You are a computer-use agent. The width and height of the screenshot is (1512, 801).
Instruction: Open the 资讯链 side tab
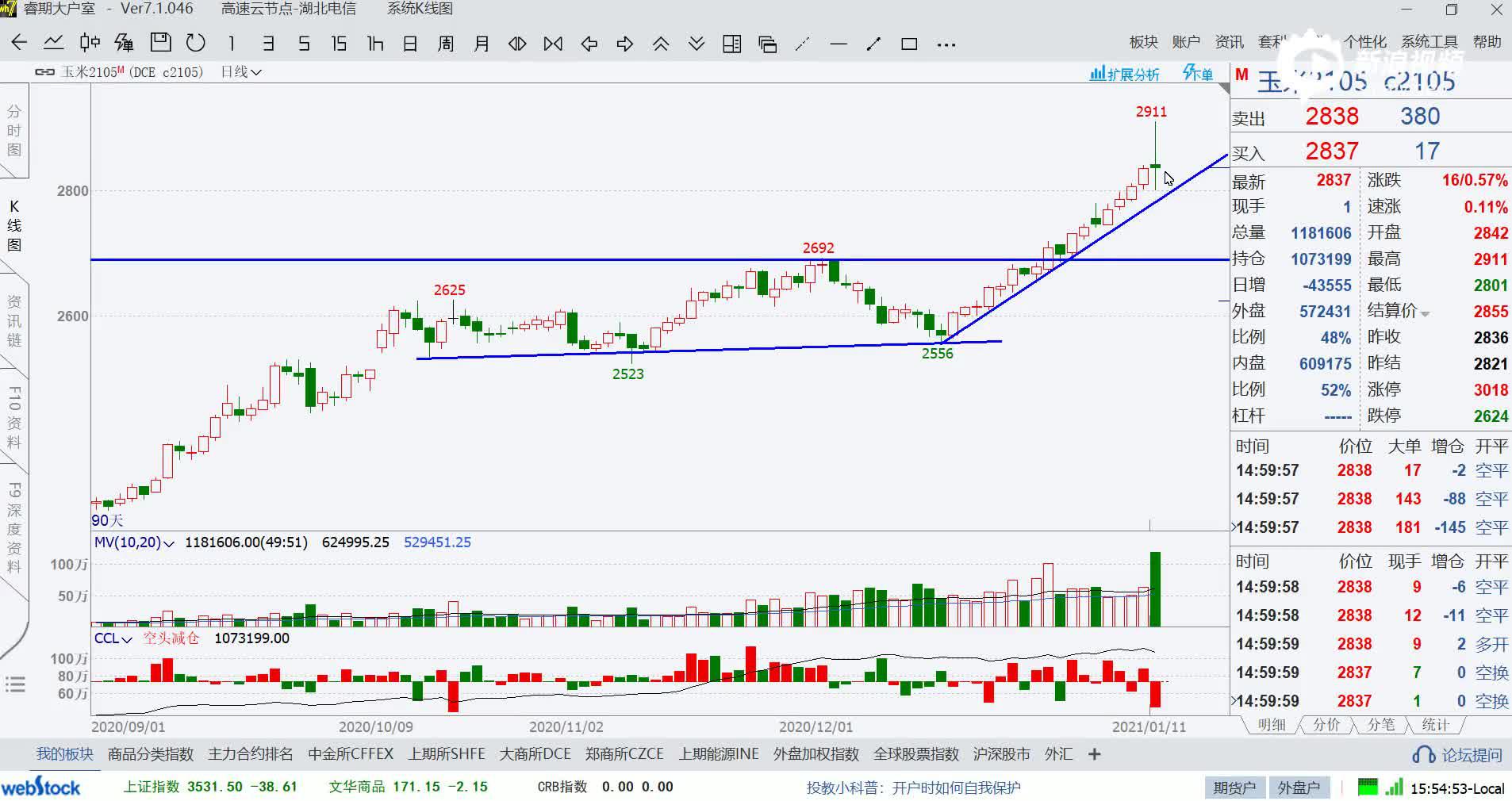coord(14,321)
